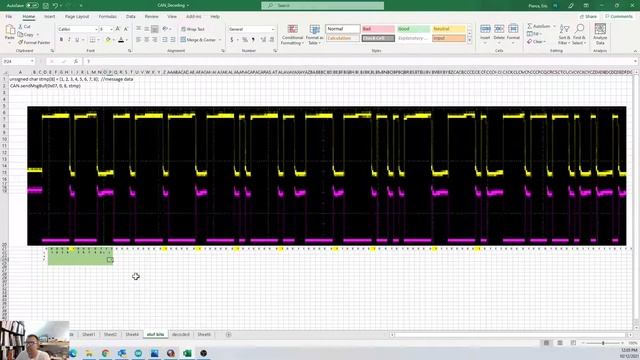This screenshot has width=640, height=360.
Task: Decrease the font size
Action: pos(126,29)
